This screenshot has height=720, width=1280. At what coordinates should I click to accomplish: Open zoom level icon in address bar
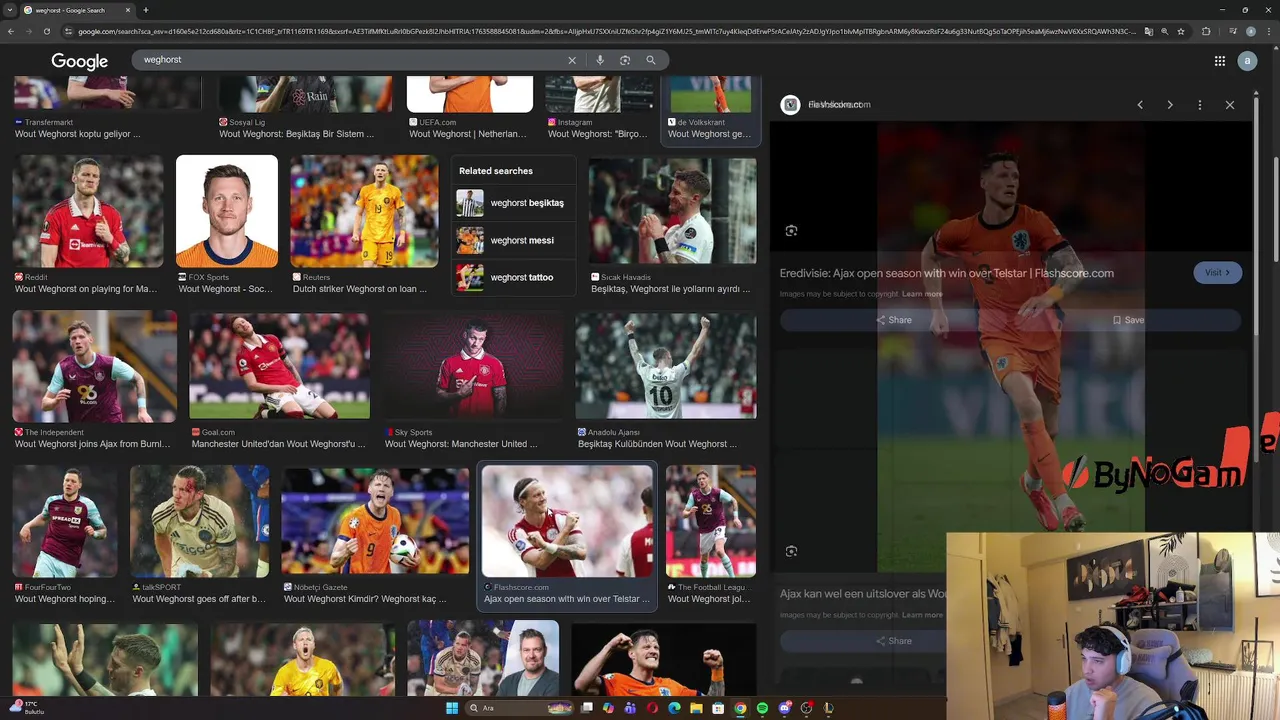click(1165, 31)
